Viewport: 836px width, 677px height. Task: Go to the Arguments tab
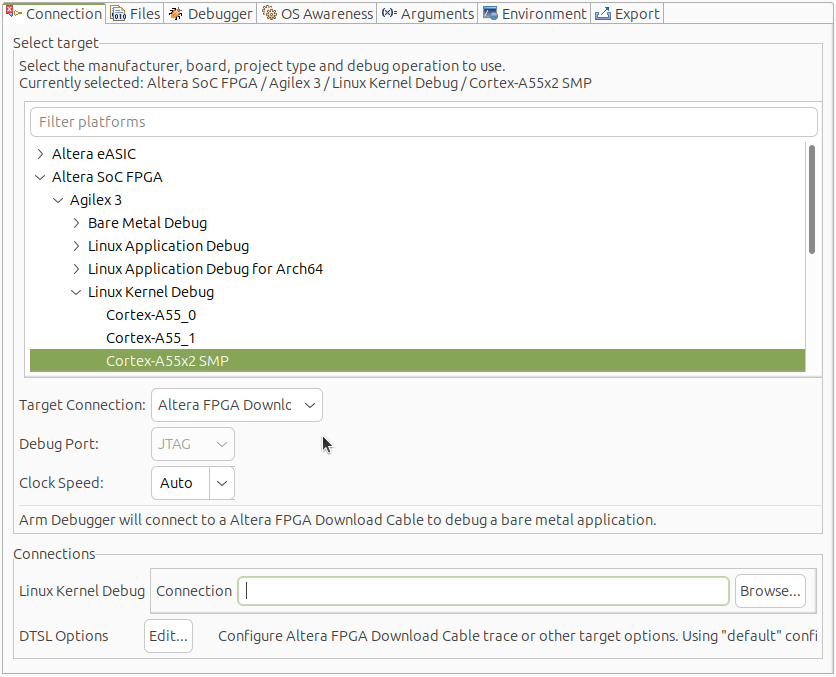coord(428,14)
